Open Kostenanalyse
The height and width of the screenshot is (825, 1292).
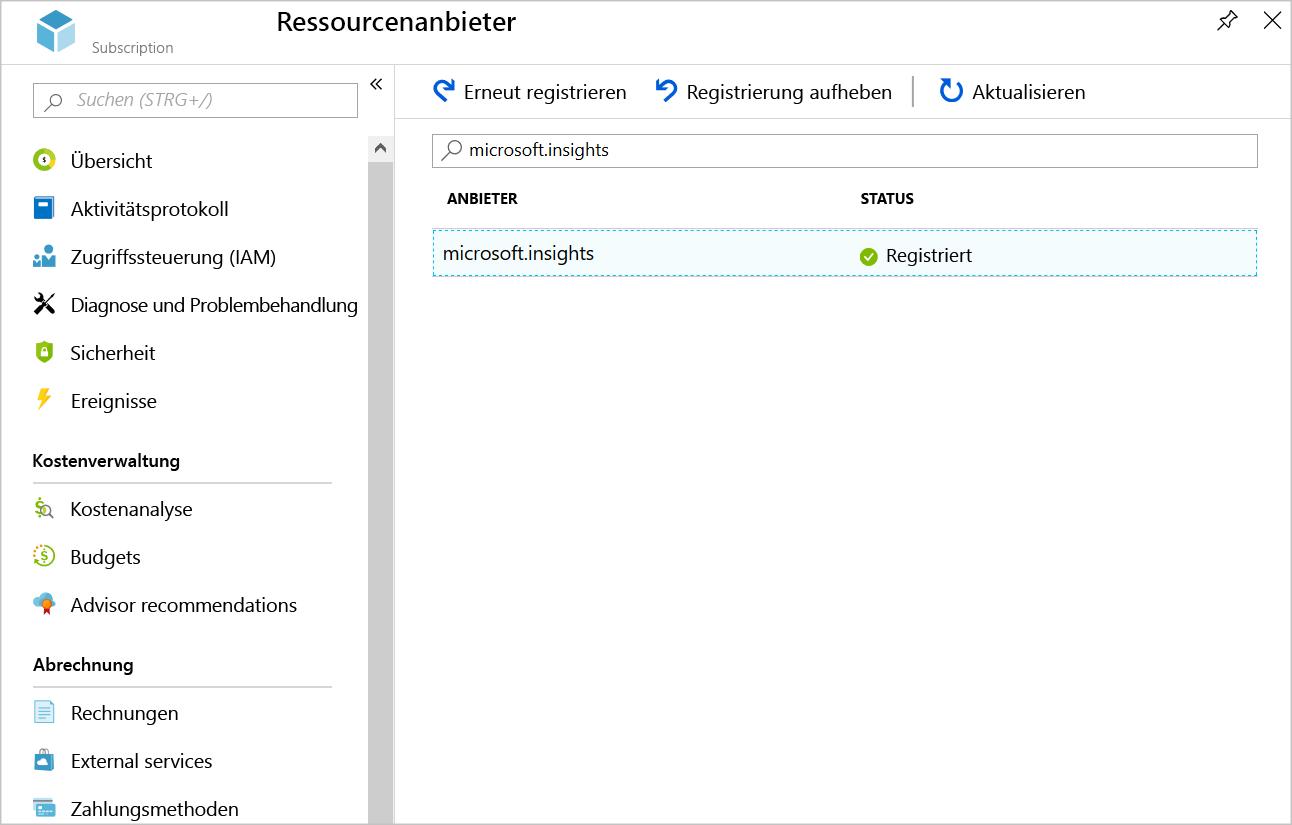click(132, 509)
